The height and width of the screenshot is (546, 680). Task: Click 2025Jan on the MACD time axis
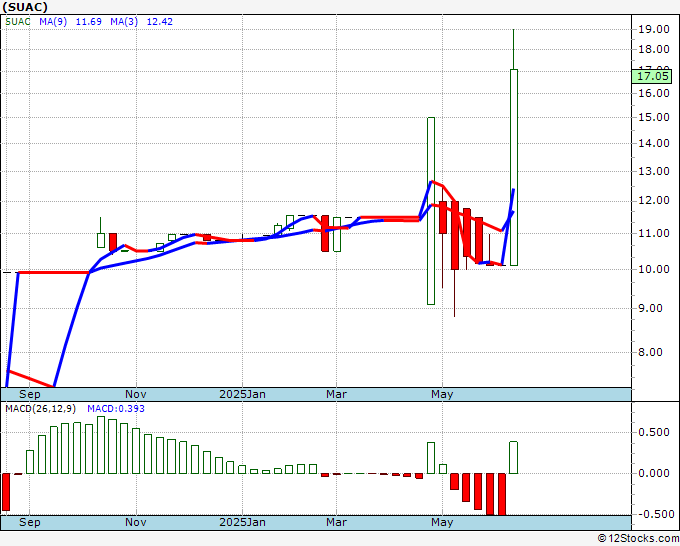pos(242,522)
